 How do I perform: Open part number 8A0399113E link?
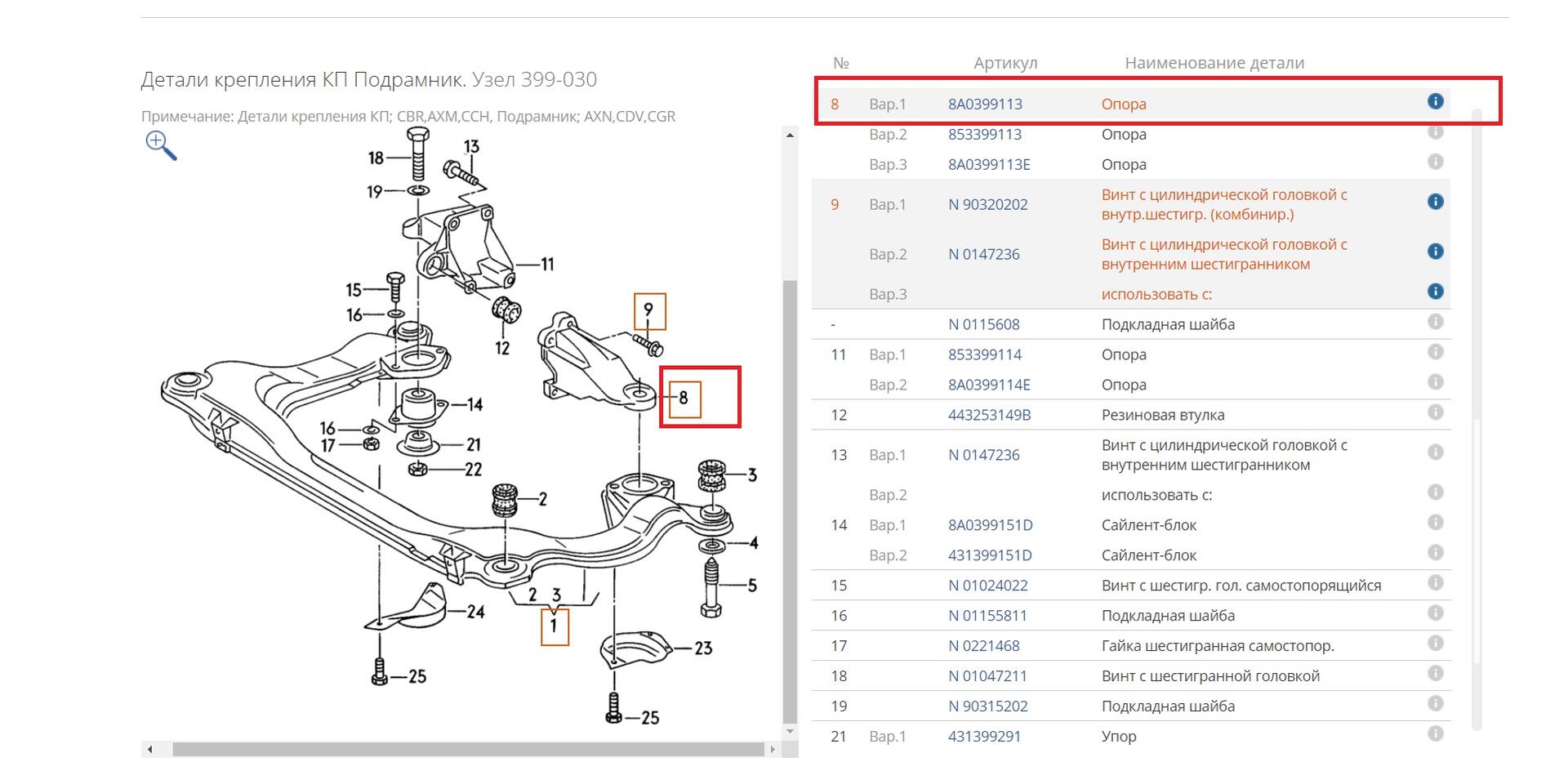pos(988,165)
